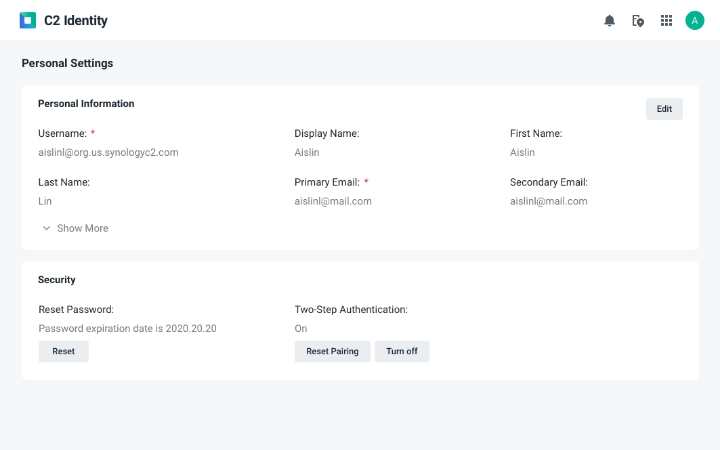Select the Display Name value Aislin

[x=307, y=152]
